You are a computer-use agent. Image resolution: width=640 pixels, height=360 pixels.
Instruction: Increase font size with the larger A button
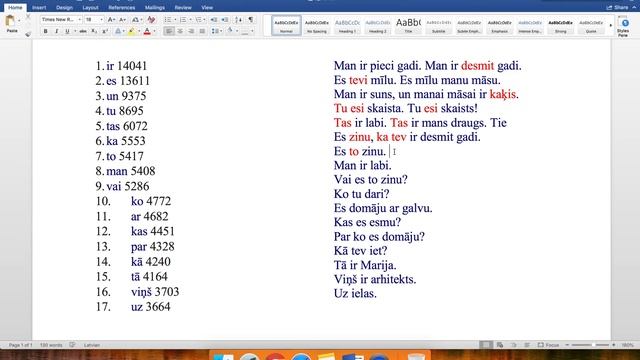point(111,20)
